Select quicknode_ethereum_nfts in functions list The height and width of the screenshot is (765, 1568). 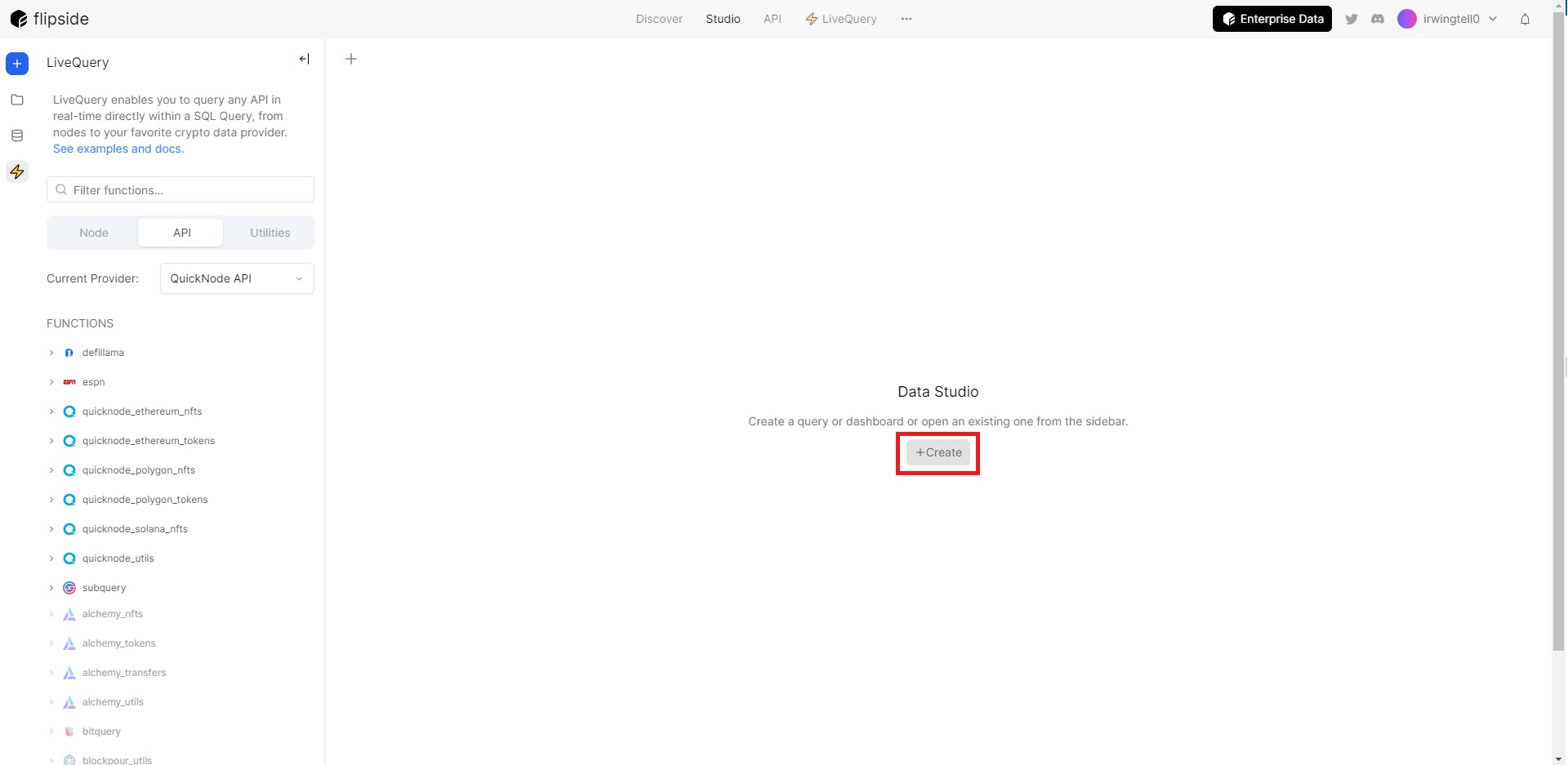142,411
